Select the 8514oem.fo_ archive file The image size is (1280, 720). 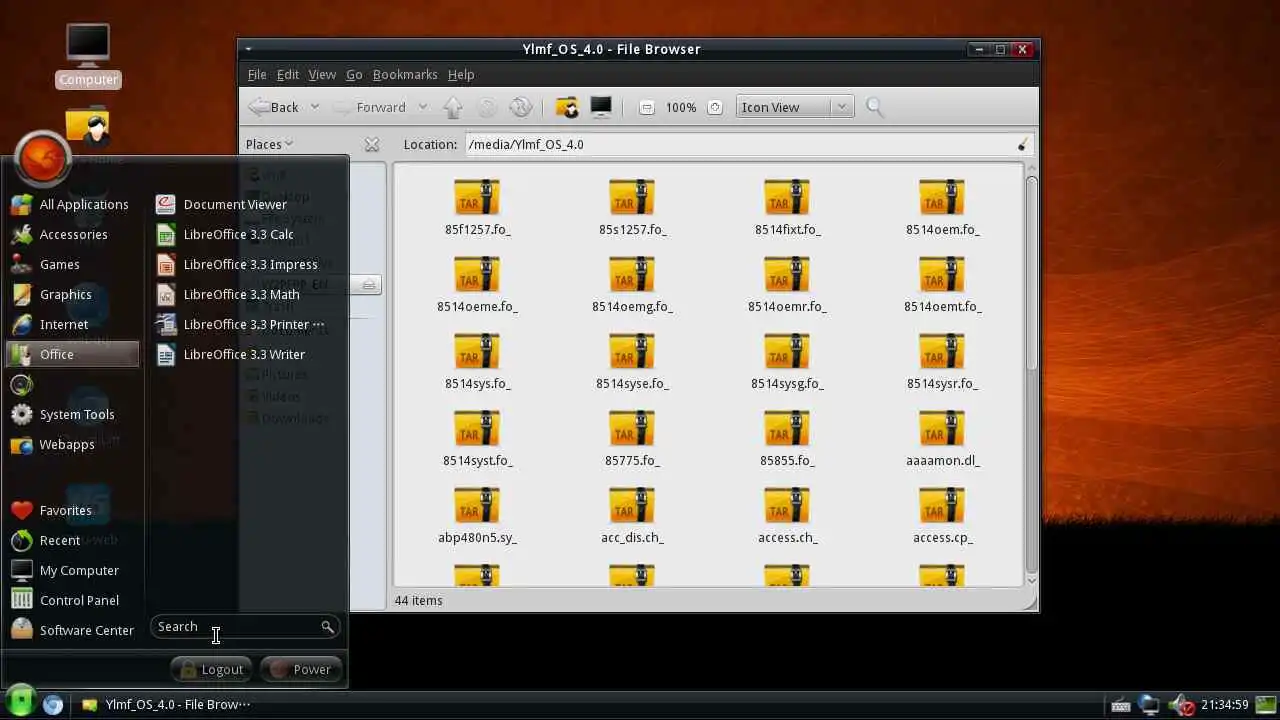point(942,208)
